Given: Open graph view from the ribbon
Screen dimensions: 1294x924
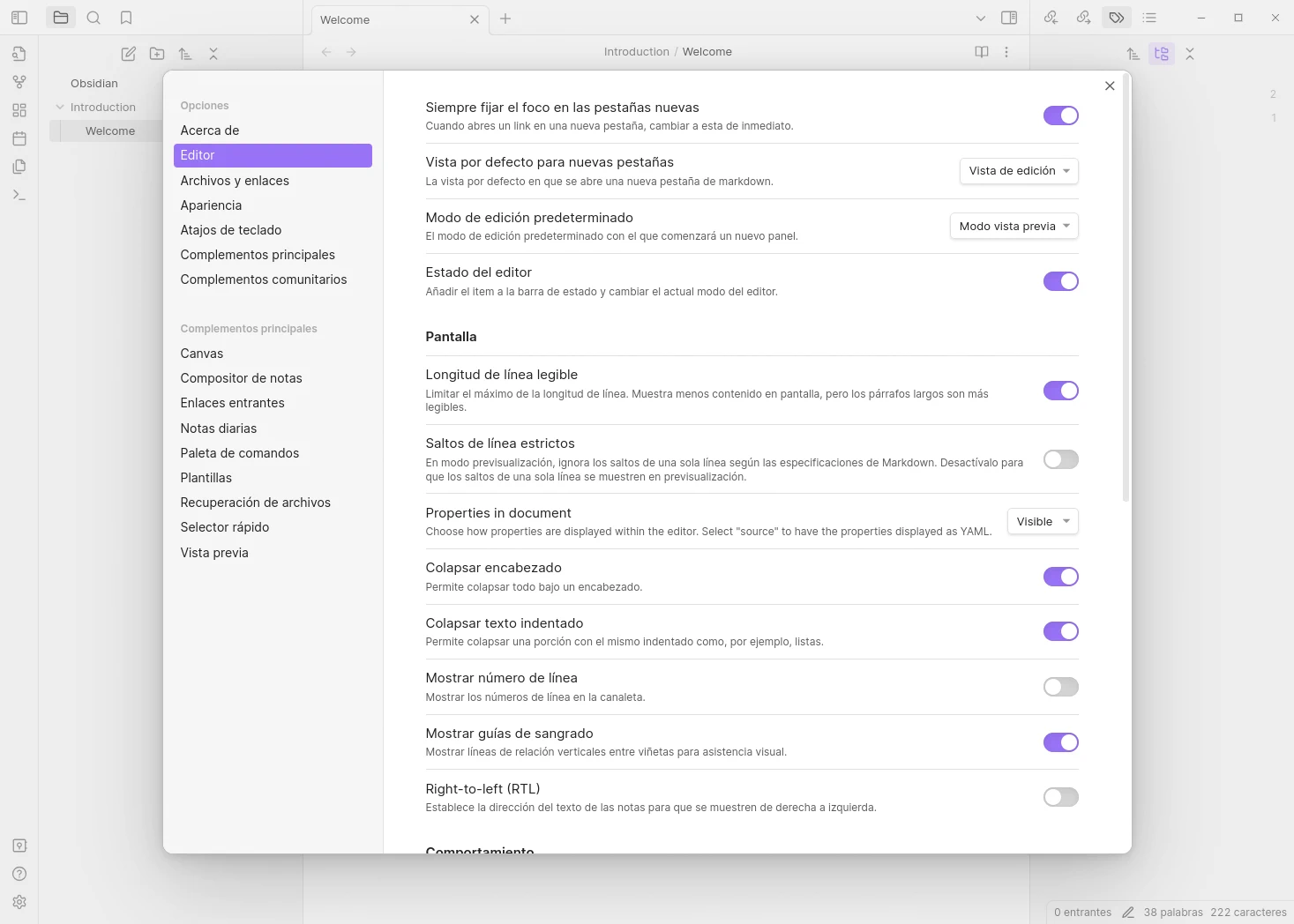Looking at the screenshot, I should pos(19,82).
